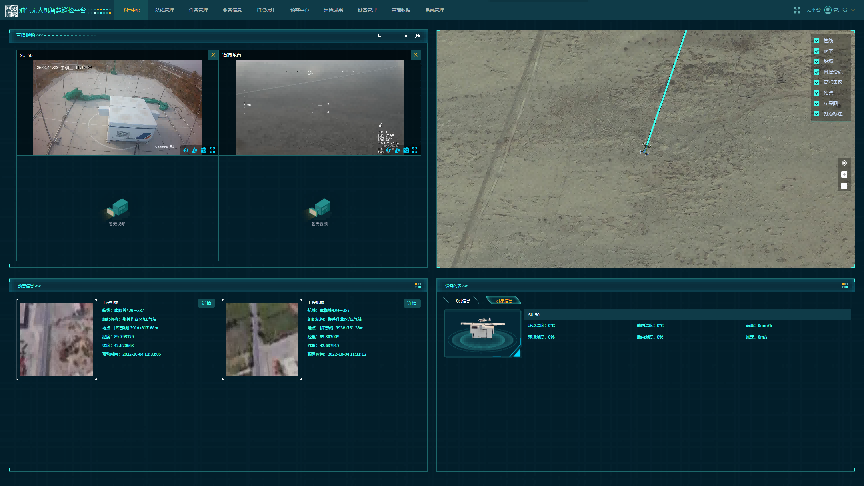Open the drone dock device thumbnail
The height and width of the screenshot is (486, 864).
(x=482, y=333)
